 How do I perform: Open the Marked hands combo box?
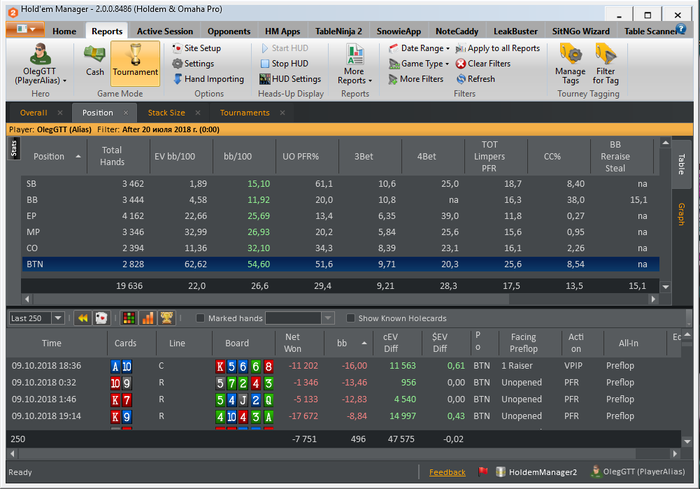(300, 318)
